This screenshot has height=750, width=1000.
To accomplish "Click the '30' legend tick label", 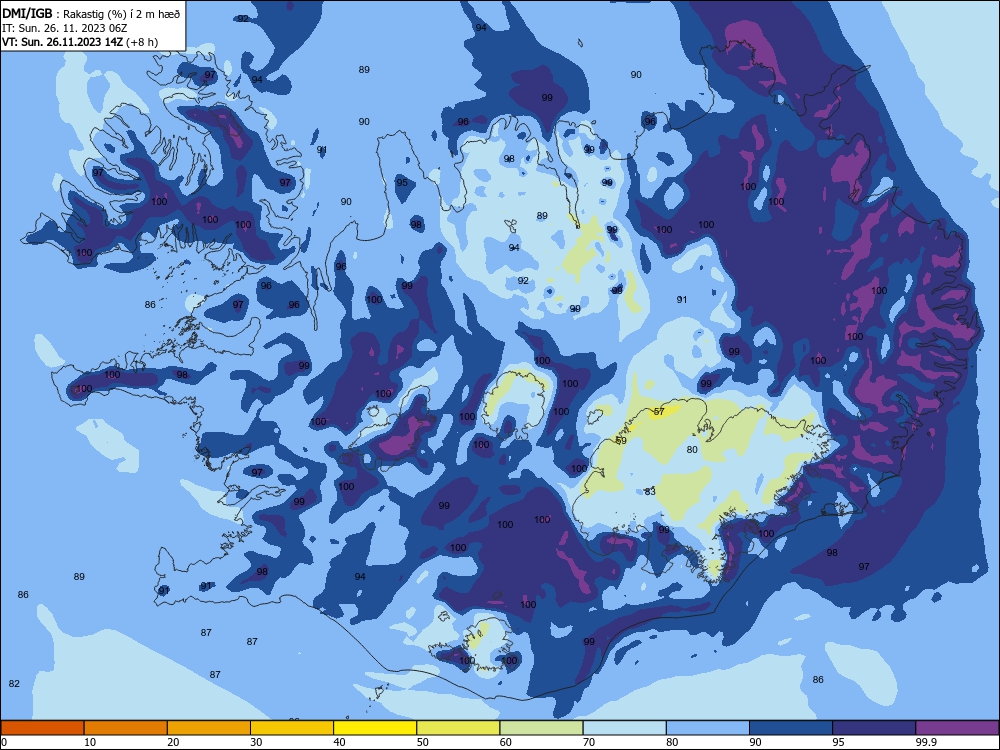I will (256, 742).
